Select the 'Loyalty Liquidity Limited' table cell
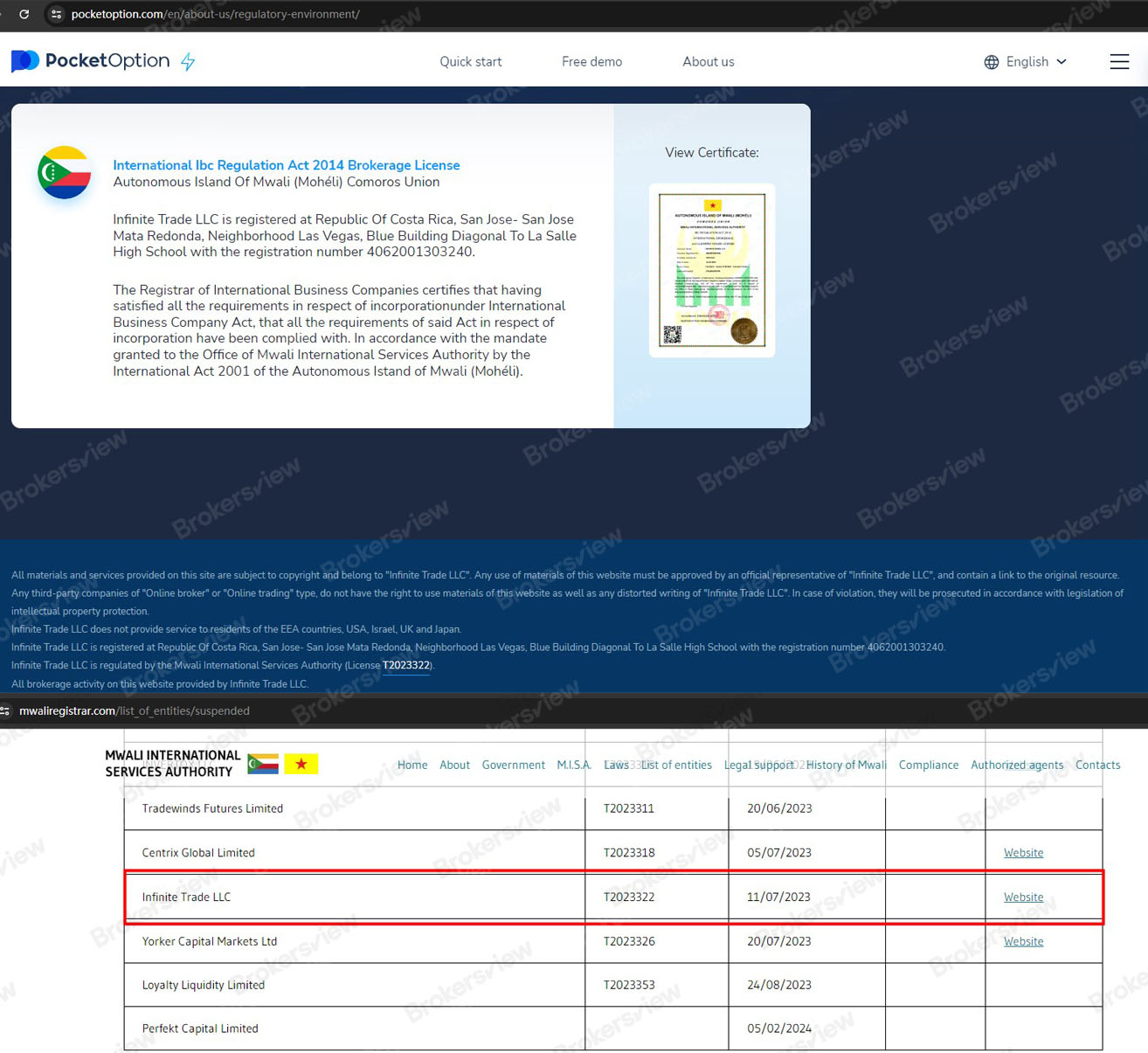Viewport: 1148px width, 1053px height. [355, 985]
